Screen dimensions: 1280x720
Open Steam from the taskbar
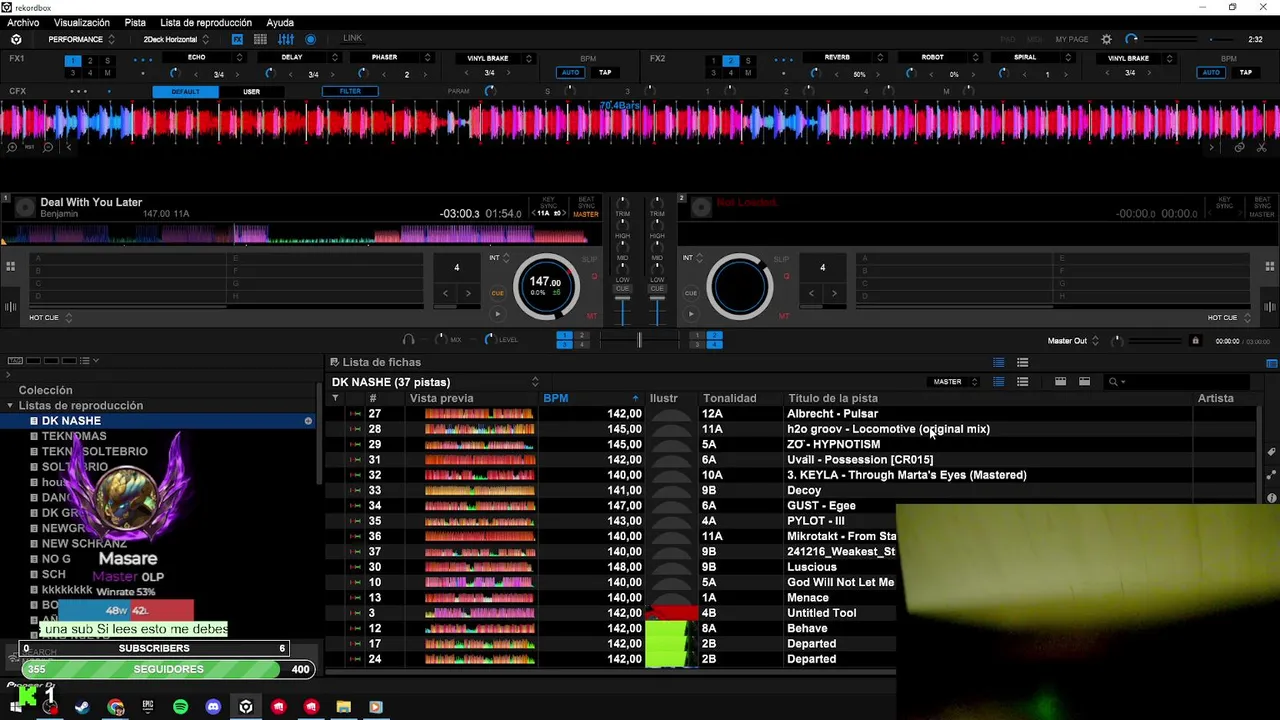click(82, 707)
